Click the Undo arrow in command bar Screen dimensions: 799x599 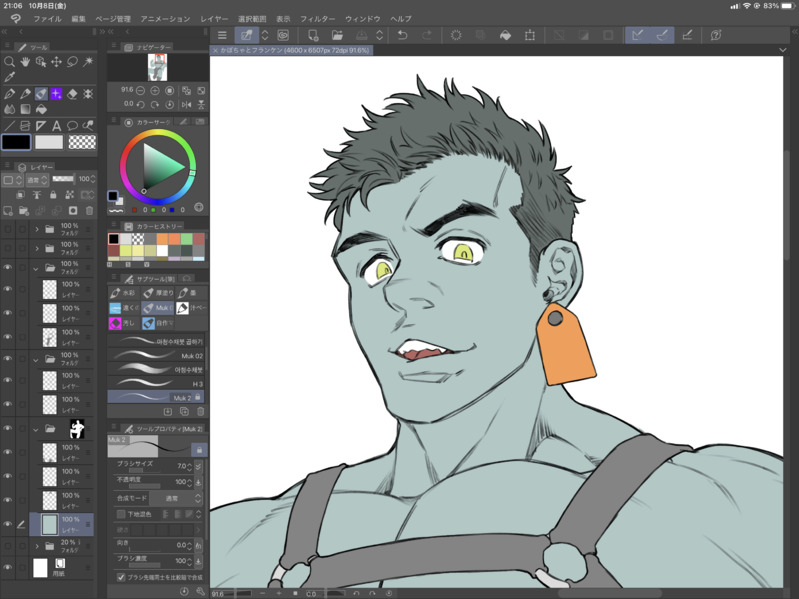click(x=402, y=35)
